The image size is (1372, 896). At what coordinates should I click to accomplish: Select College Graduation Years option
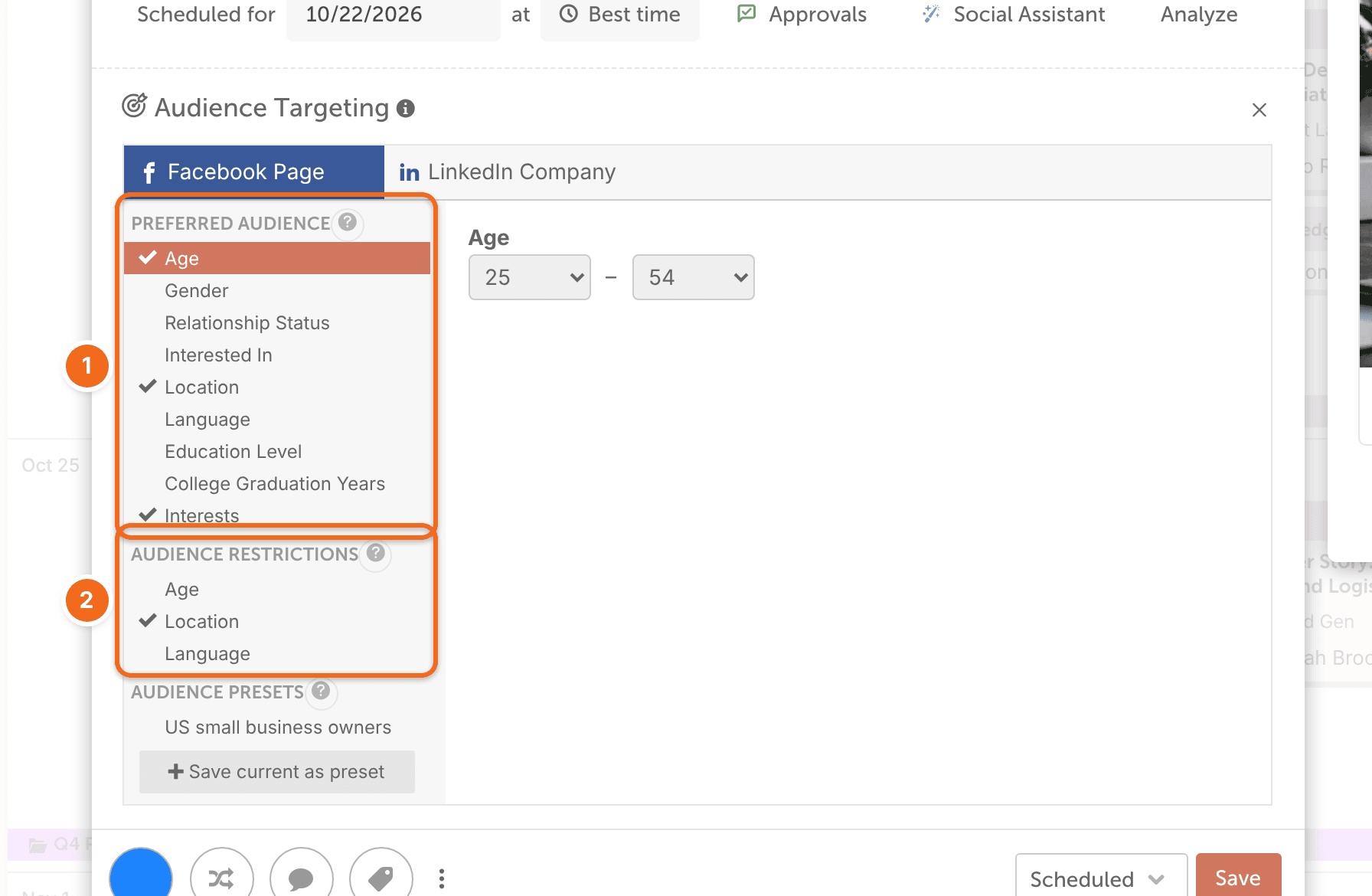277,483
